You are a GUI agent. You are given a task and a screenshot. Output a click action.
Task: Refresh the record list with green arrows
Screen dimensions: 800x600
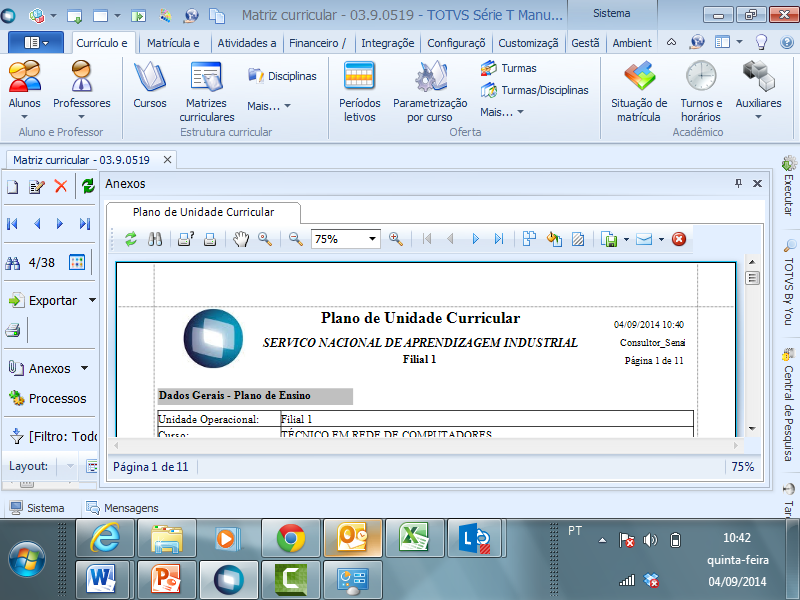88,186
